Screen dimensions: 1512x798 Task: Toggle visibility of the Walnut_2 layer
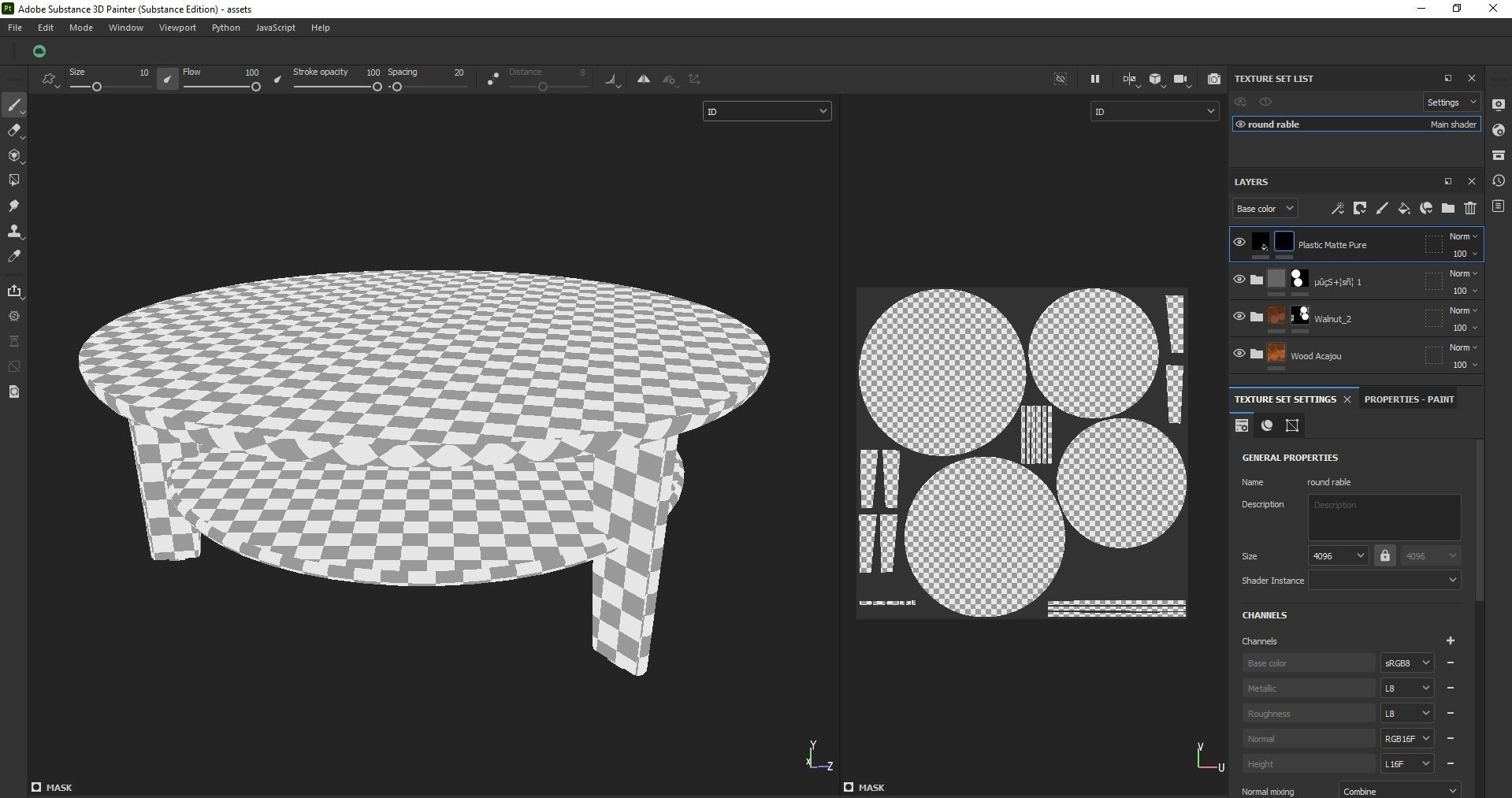click(x=1239, y=316)
